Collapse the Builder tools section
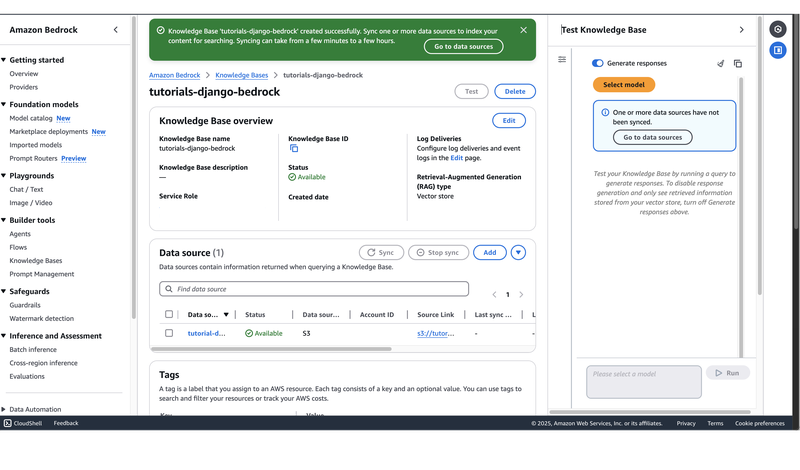The image size is (800, 470). [x=4, y=220]
